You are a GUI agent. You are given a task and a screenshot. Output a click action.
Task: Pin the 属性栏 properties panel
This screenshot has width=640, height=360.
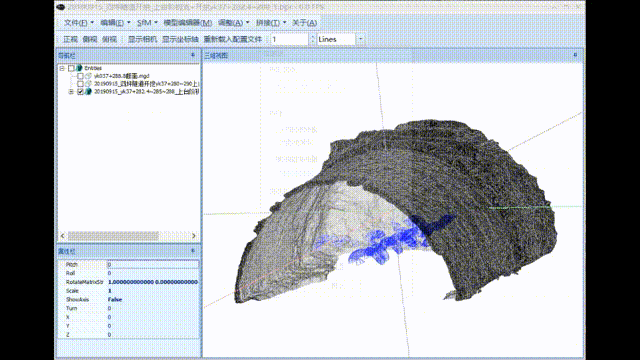click(193, 251)
